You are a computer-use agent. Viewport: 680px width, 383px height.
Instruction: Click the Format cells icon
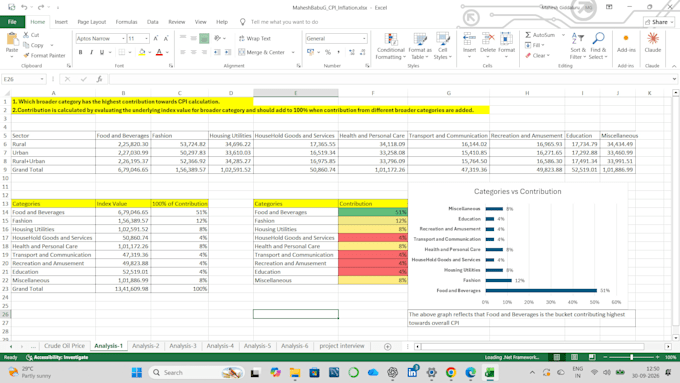point(506,39)
